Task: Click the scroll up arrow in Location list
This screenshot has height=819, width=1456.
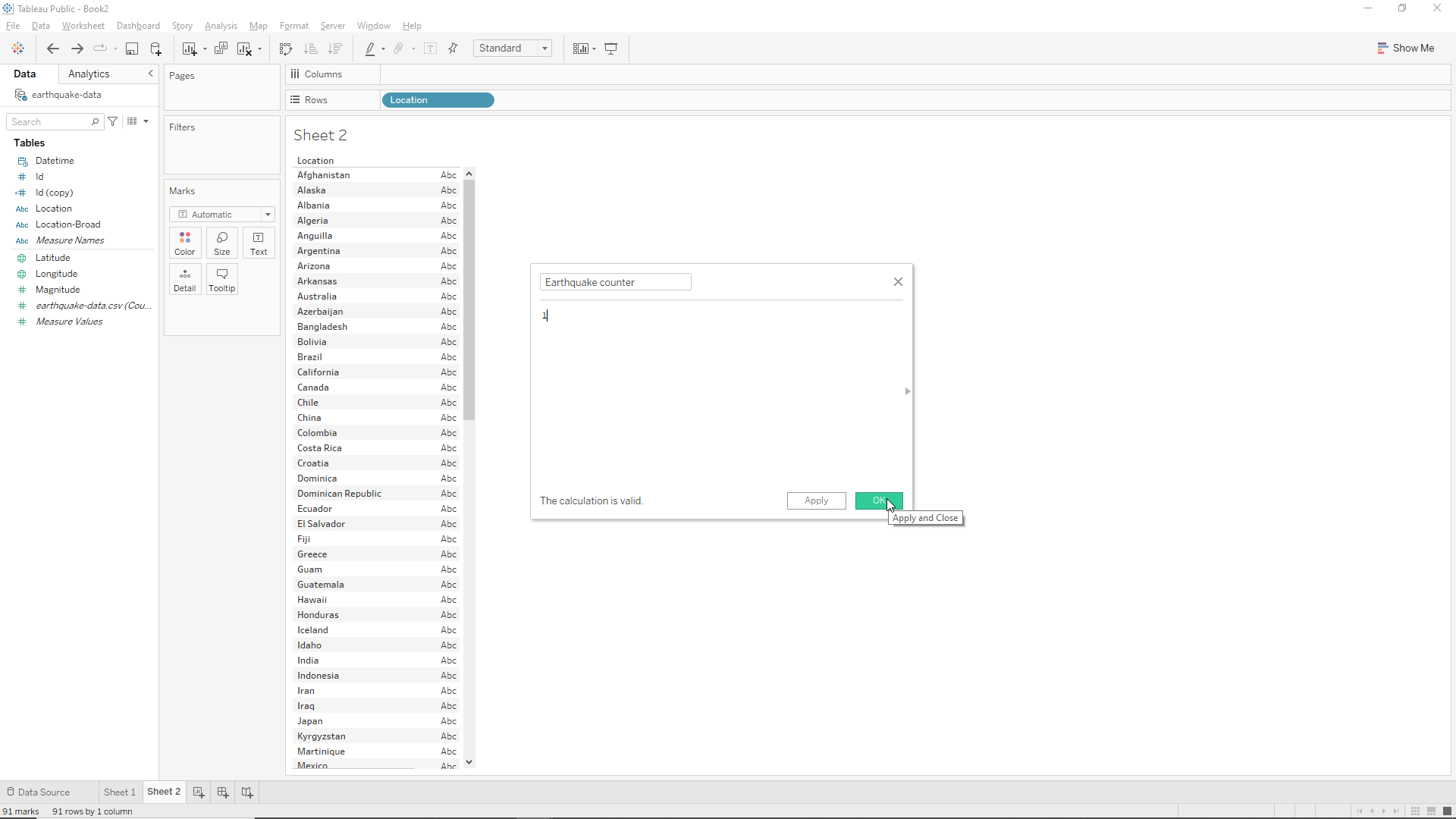Action: click(x=469, y=174)
